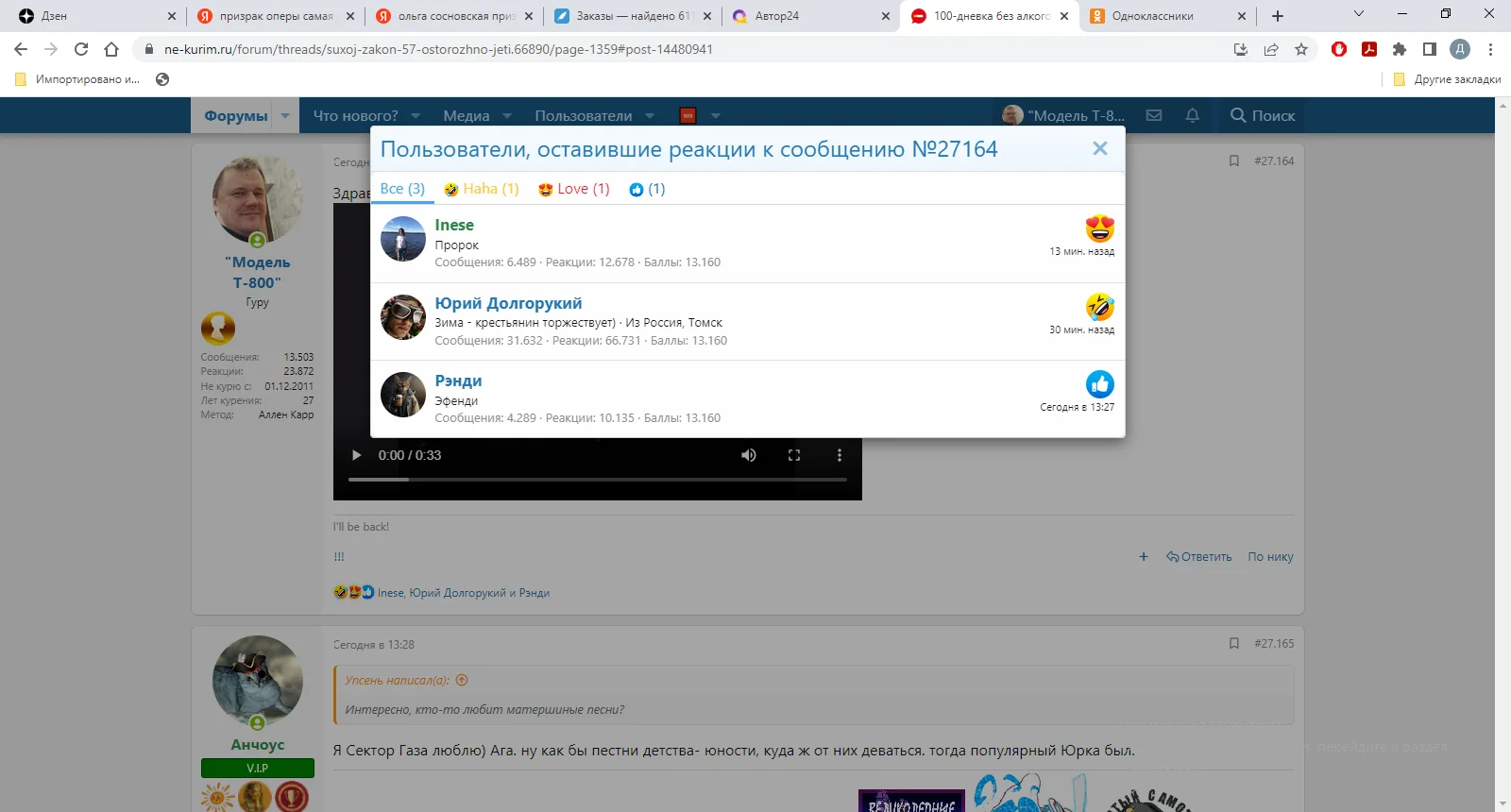Screen dimensions: 1511x812
Task: Bookmark this page with the star icon
Action: 1301,49
